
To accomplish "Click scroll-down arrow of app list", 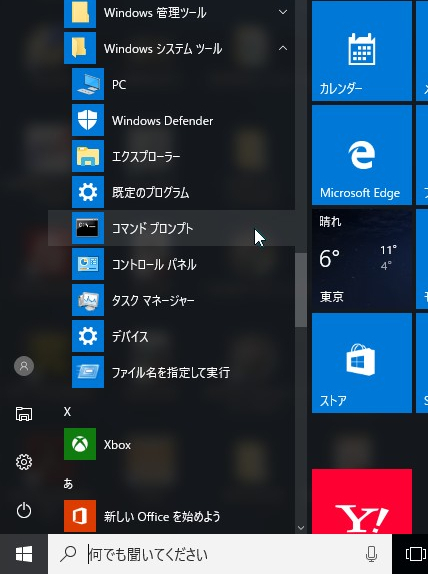I will coord(301,528).
